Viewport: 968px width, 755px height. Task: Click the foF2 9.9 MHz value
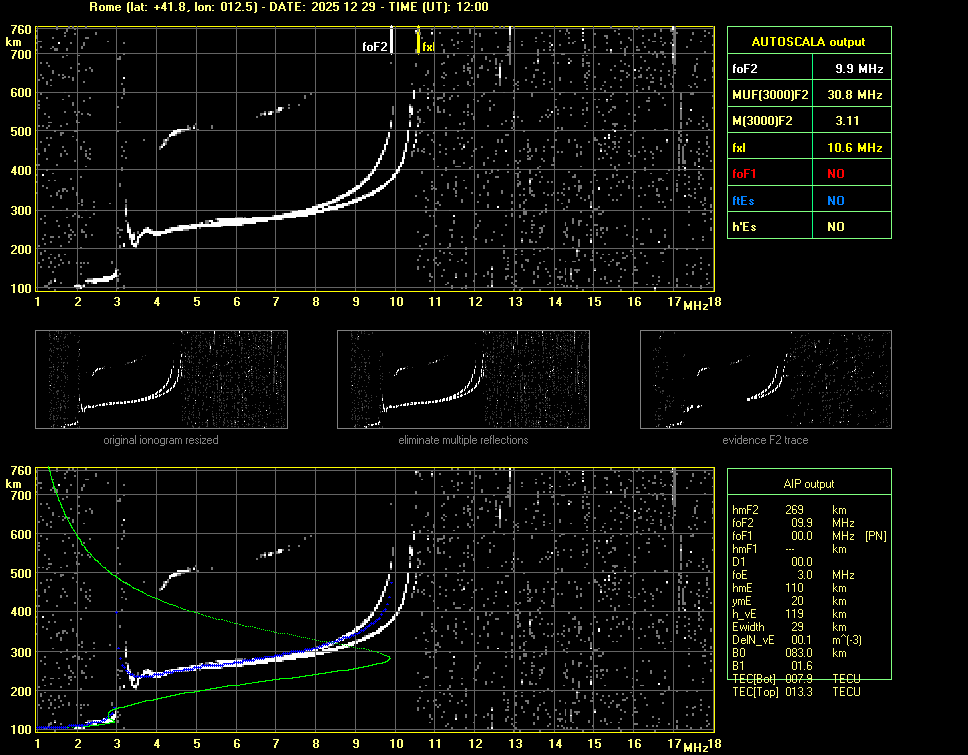859,69
